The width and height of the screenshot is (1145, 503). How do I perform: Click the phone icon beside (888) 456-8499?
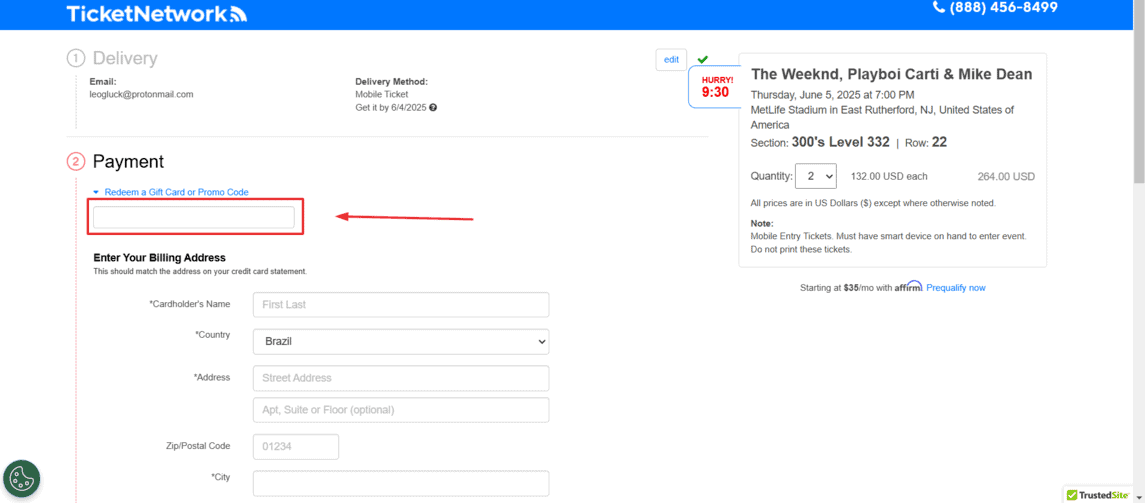click(x=939, y=7)
